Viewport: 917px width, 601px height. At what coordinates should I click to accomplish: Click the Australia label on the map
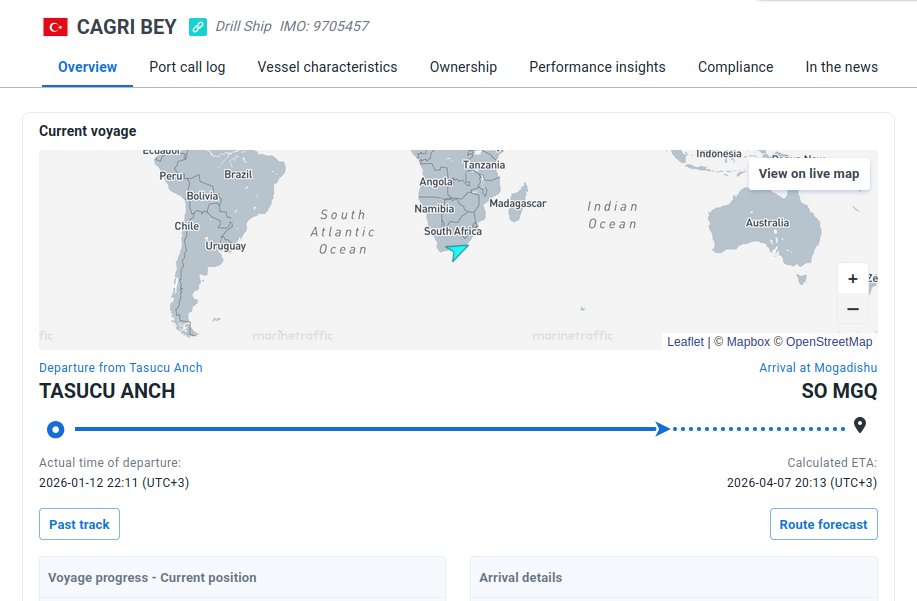coord(767,223)
